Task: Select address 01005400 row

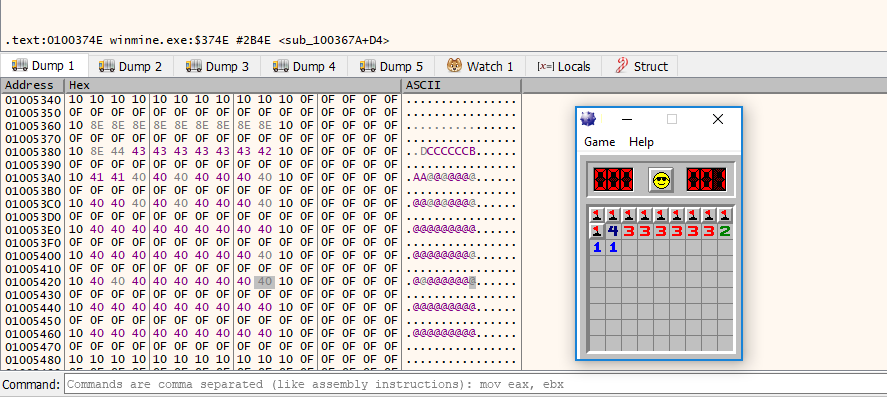Action: 261,256
